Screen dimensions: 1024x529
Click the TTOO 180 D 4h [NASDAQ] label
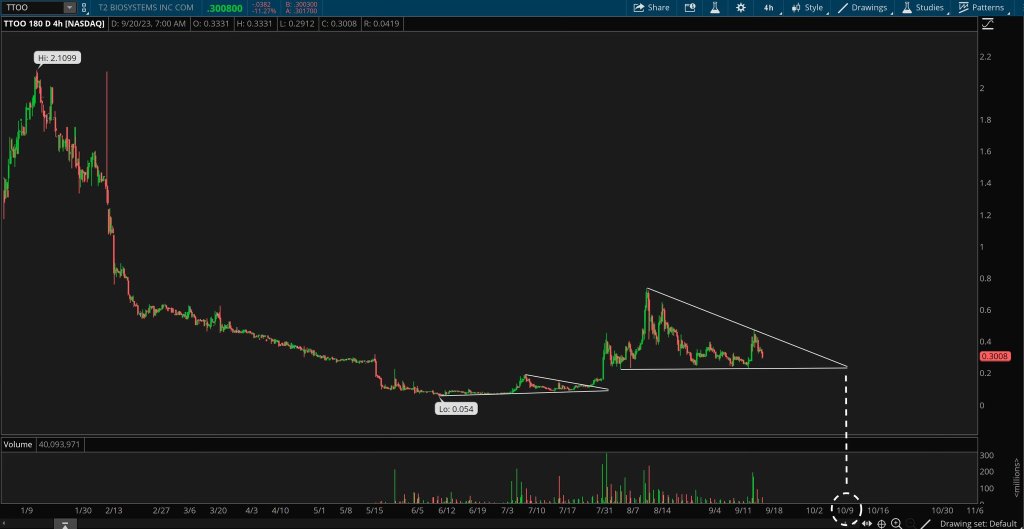(x=54, y=24)
